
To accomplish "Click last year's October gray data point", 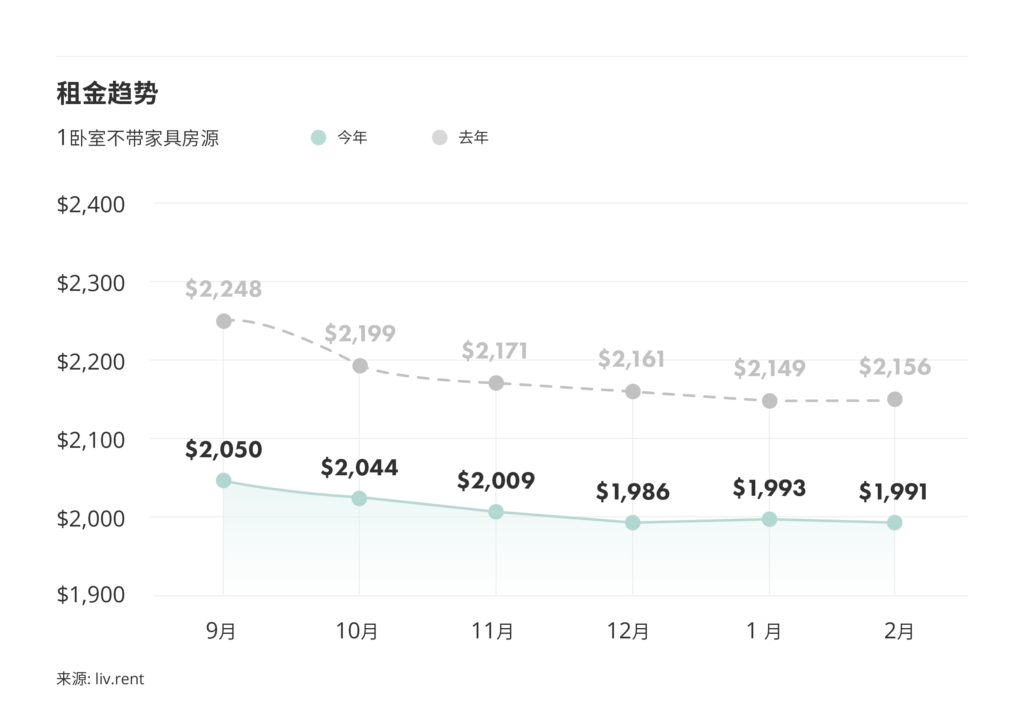I will tap(360, 366).
